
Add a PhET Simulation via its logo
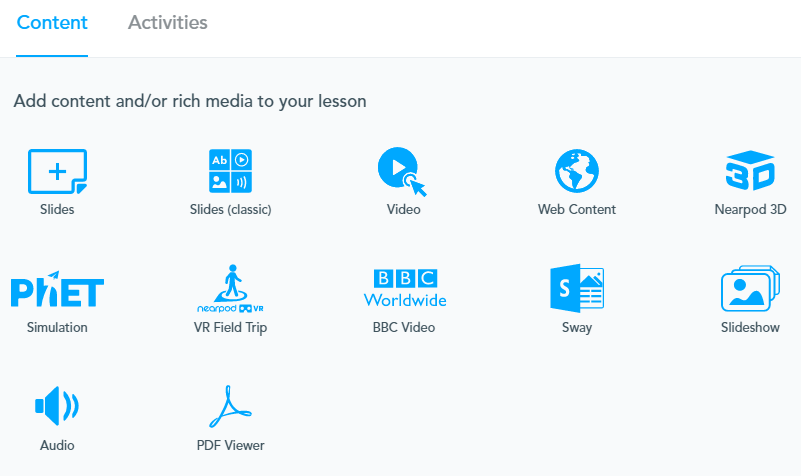[57, 289]
